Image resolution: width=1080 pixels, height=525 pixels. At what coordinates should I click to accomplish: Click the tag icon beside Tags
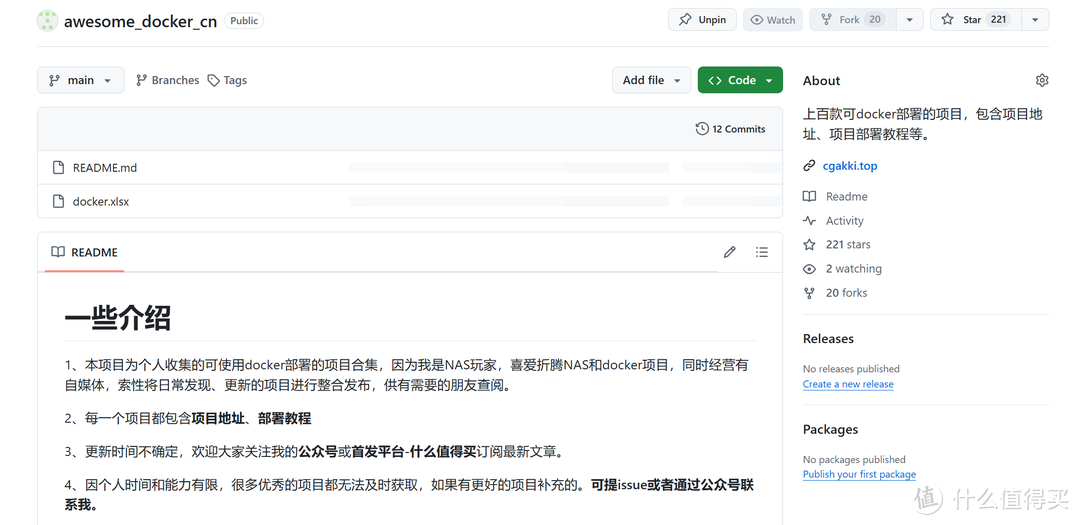[214, 80]
